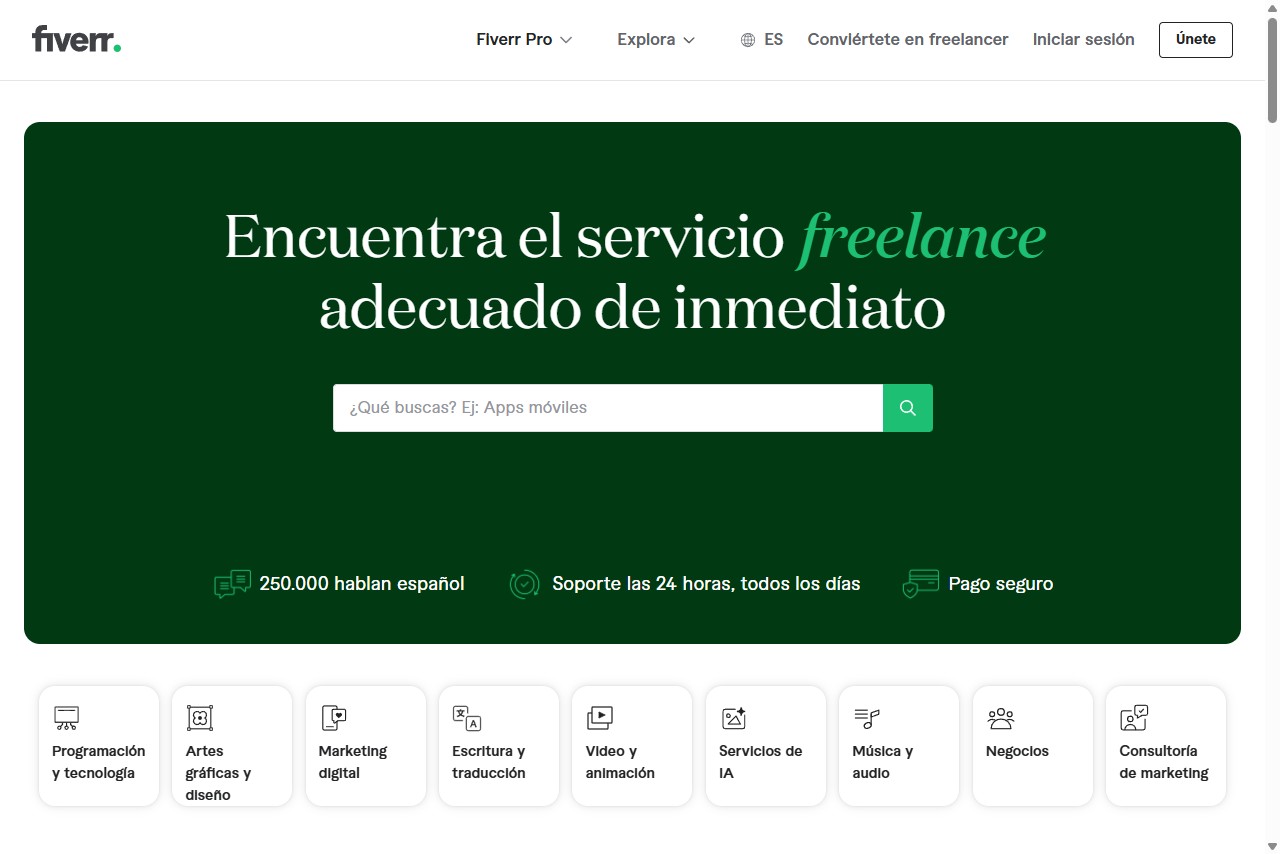Select the Marketing digital category label
The width and height of the screenshot is (1280, 854).
(x=353, y=762)
